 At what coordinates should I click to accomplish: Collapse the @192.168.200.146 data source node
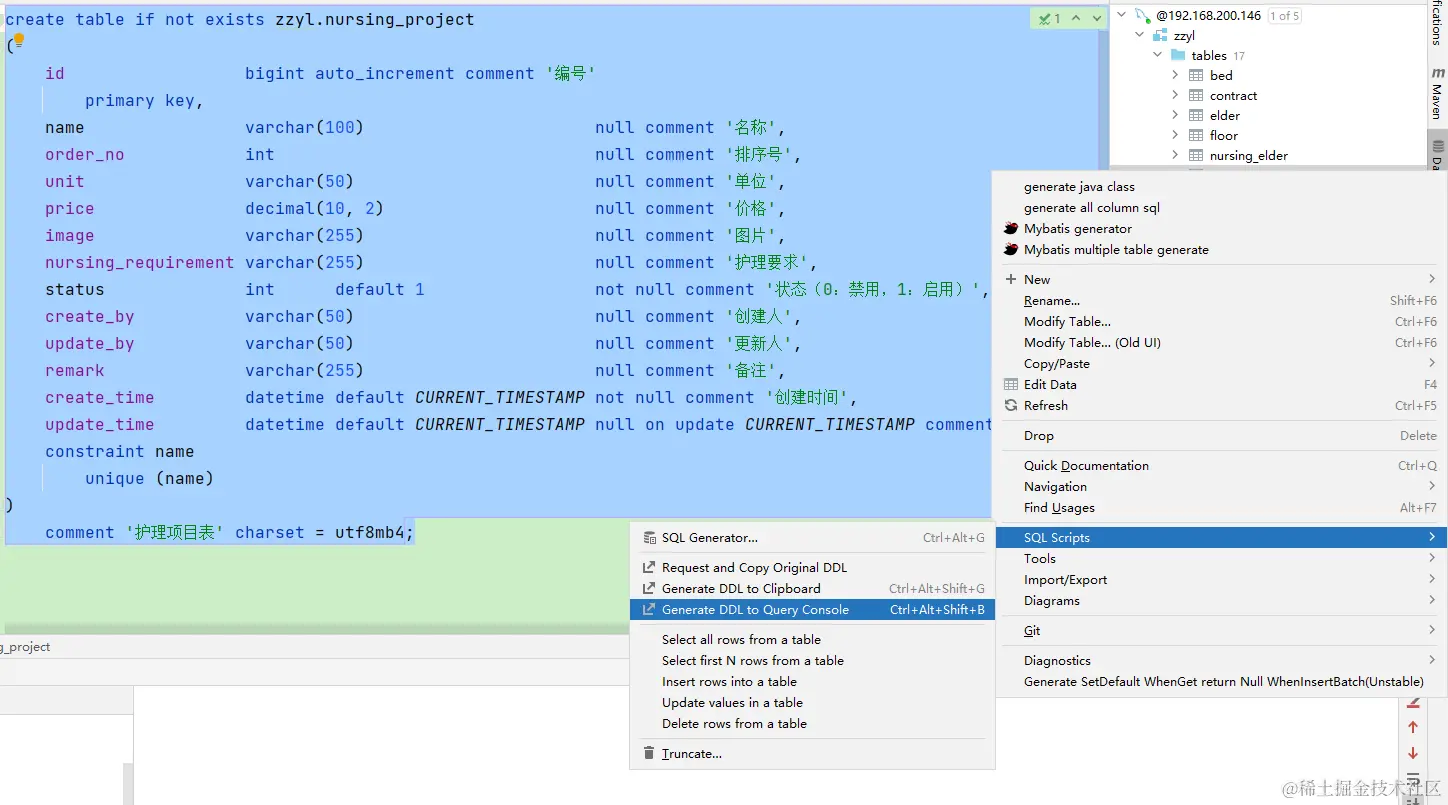(x=1122, y=16)
